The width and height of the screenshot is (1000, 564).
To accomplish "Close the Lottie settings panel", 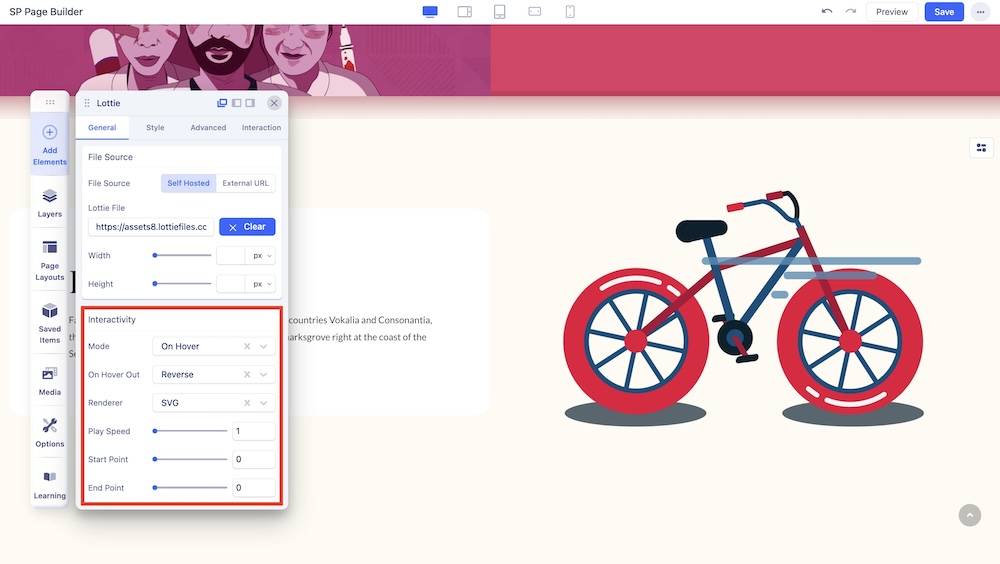I will [x=274, y=103].
